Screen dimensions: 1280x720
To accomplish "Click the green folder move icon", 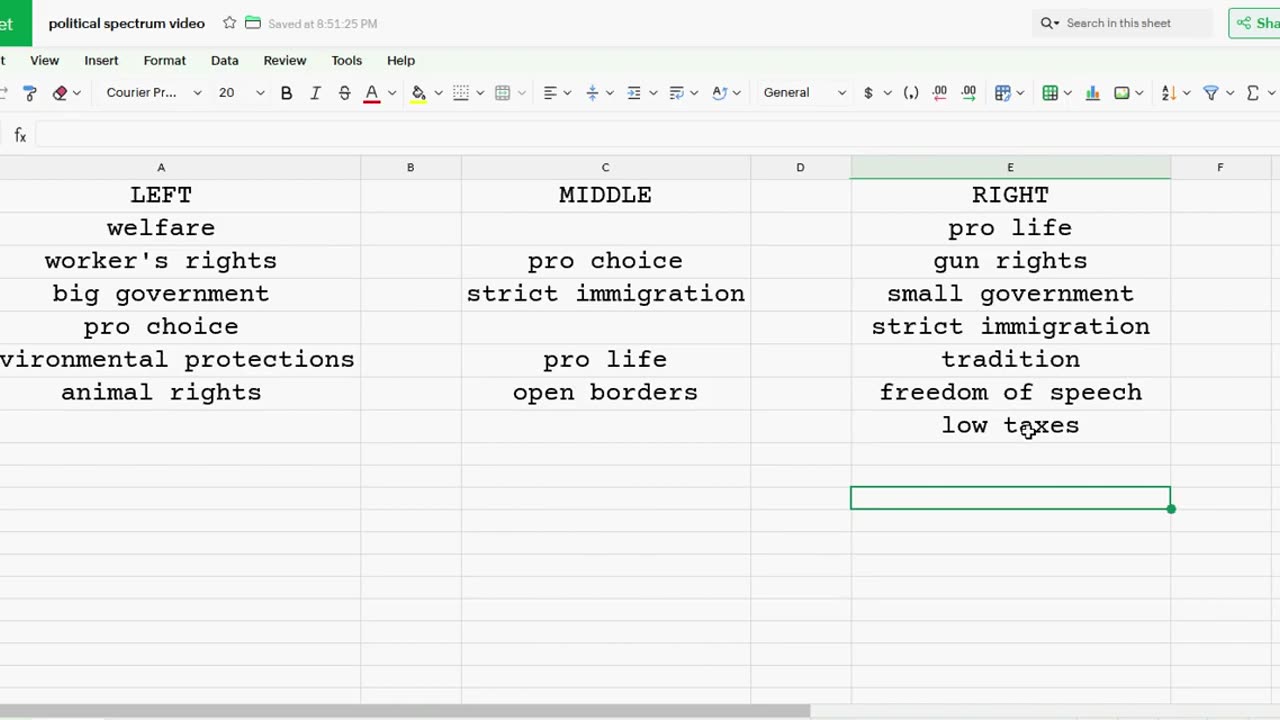I will point(253,23).
